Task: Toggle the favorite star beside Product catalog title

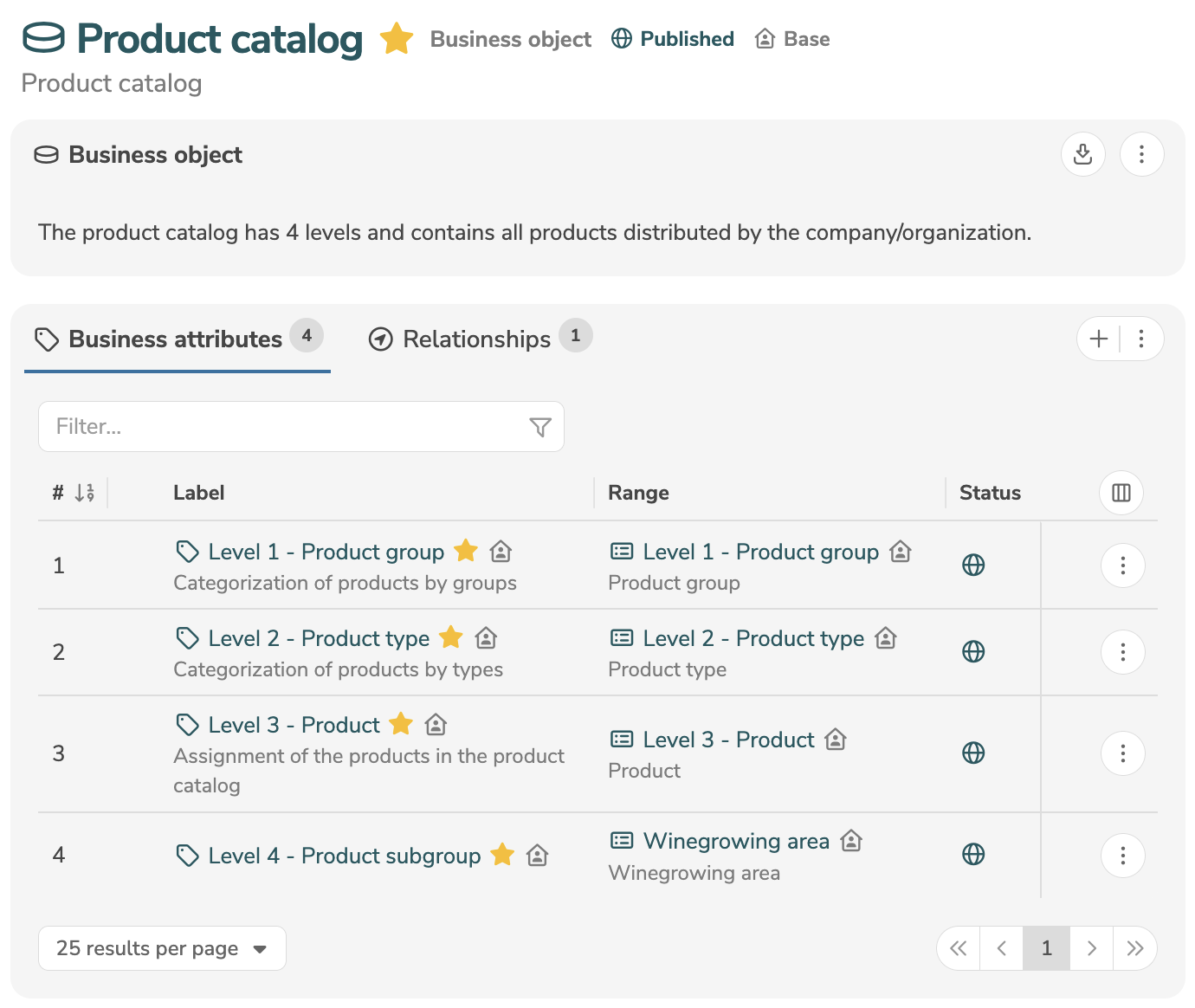Action: tap(397, 39)
